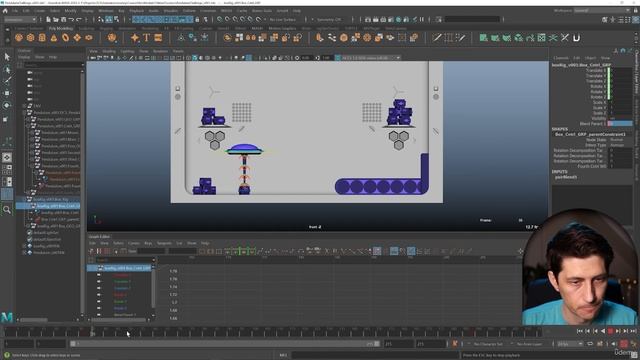Toggle snap to curves

pyautogui.click(x=228, y=19)
